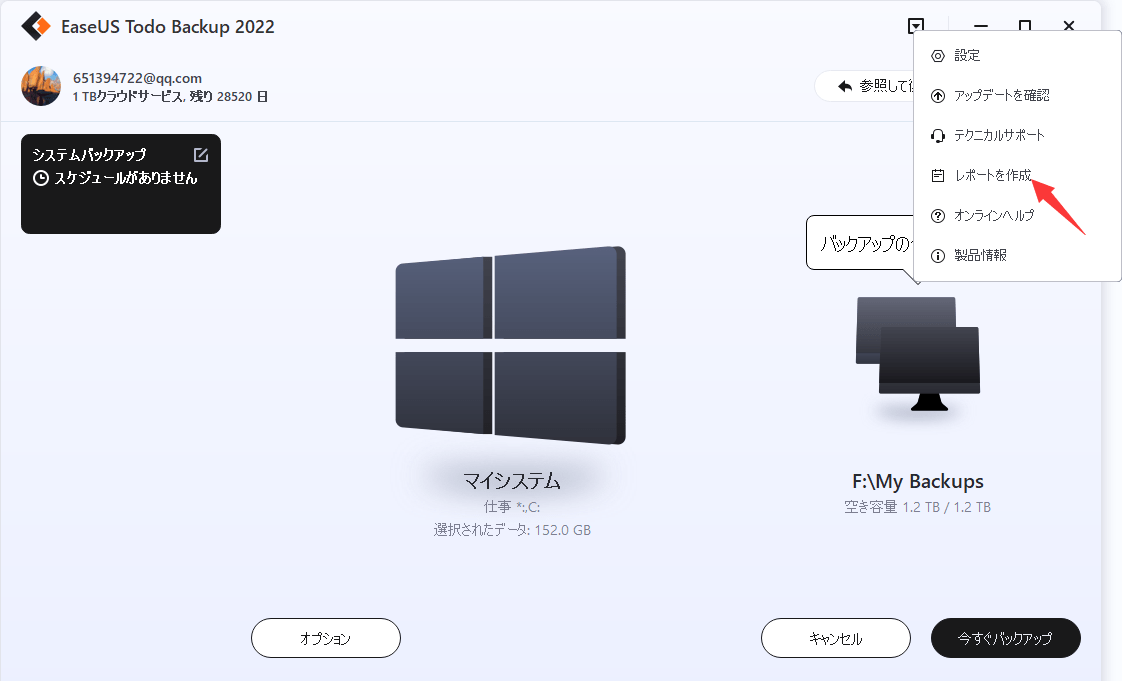This screenshot has height=681, width=1122.
Task: Click the report calendar icon in menu
Action: (937, 176)
